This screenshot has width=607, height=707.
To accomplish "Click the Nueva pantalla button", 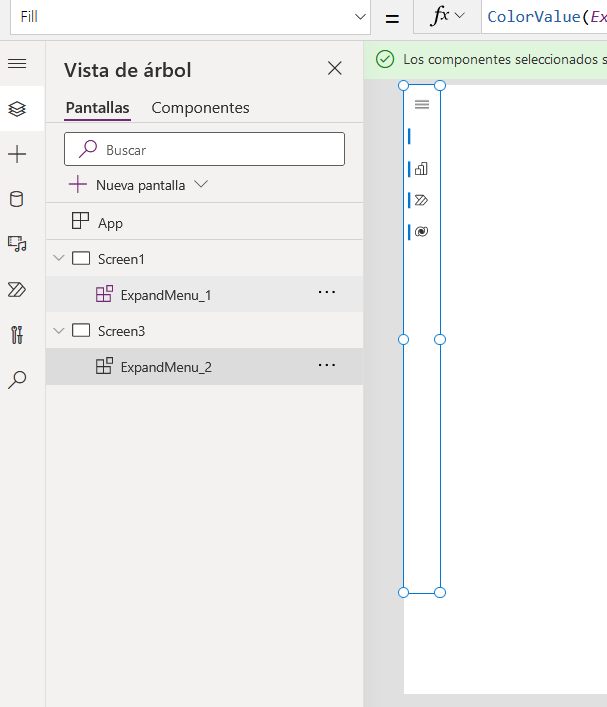I will tap(127, 185).
